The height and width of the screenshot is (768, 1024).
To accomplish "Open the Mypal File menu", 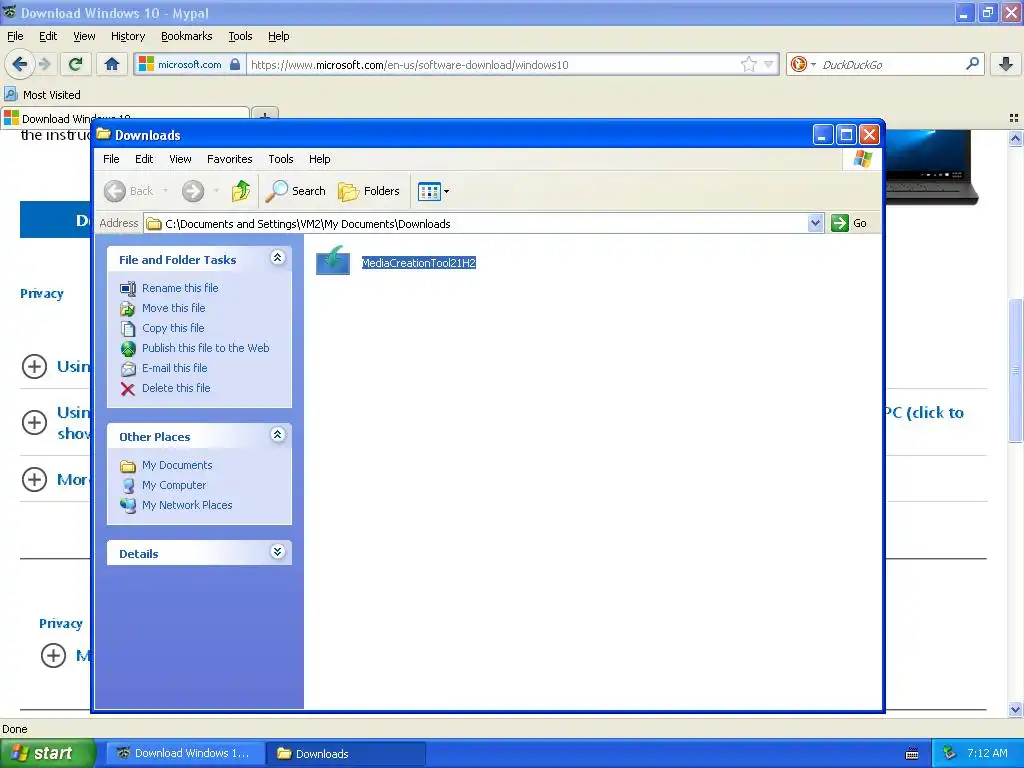I will click(x=15, y=36).
